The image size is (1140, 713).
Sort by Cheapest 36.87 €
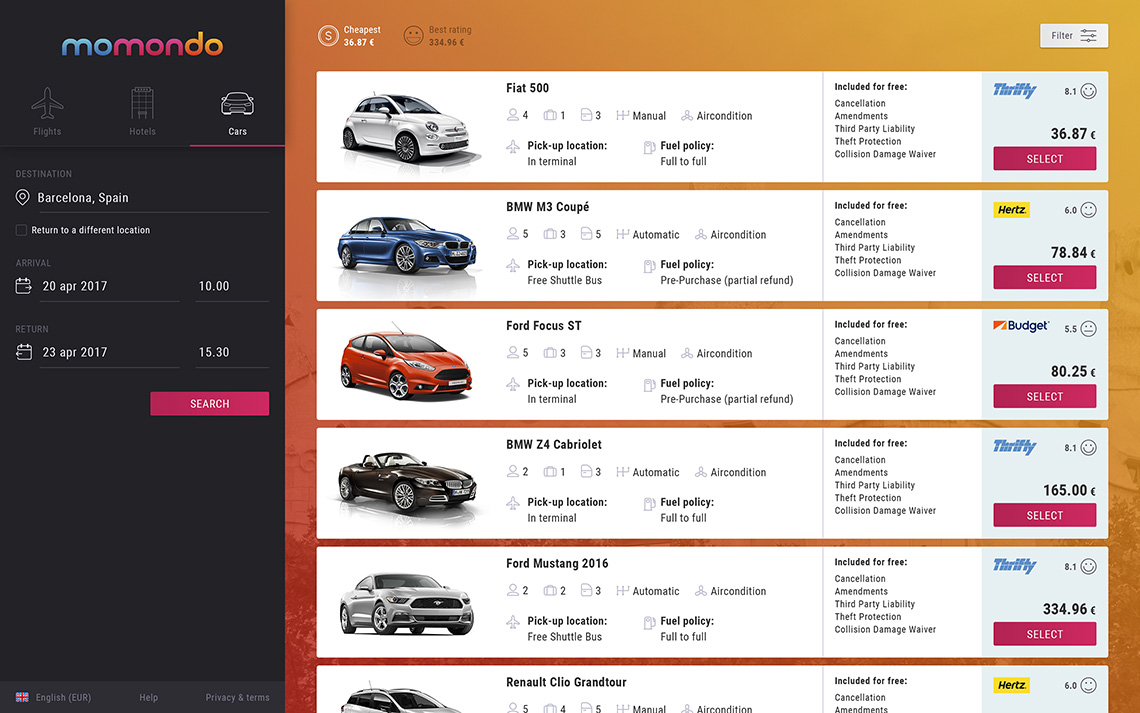[x=350, y=36]
